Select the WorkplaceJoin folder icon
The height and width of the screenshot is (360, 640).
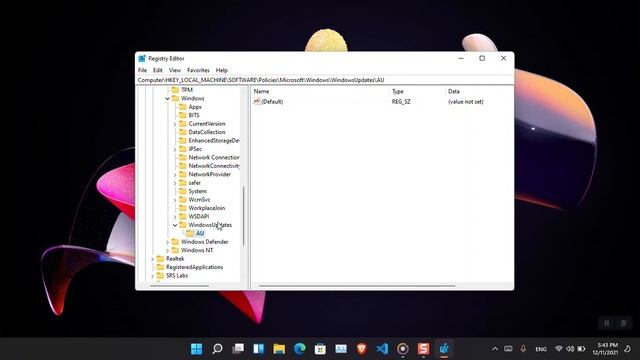[183, 208]
